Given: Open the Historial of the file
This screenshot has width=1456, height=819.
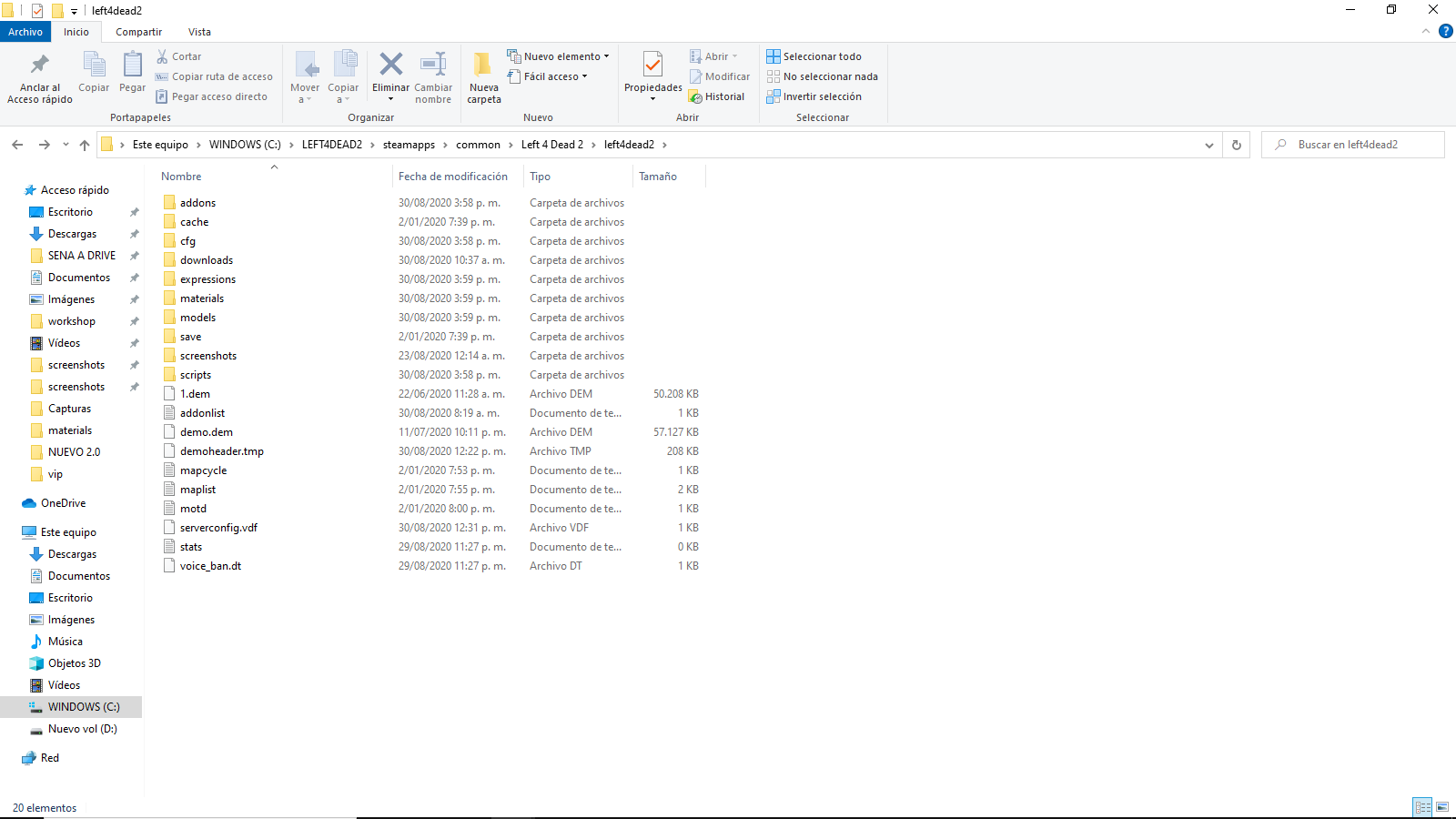Looking at the screenshot, I should (x=716, y=96).
